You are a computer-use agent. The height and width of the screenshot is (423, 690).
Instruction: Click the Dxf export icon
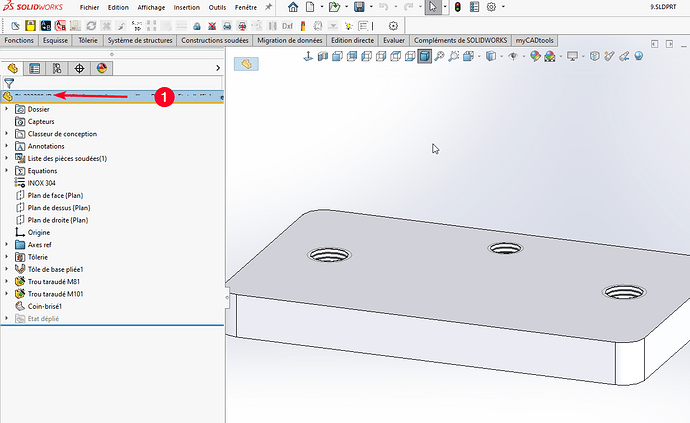[x=287, y=26]
